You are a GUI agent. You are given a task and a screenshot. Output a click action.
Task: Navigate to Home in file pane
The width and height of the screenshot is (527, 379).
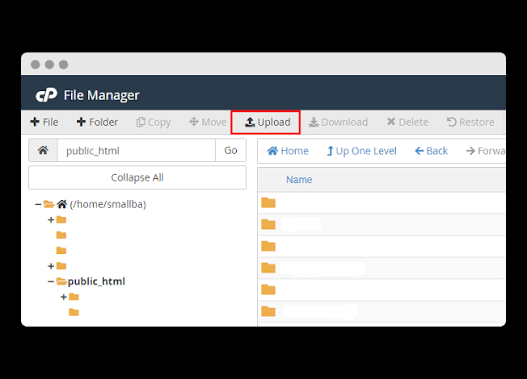288,151
